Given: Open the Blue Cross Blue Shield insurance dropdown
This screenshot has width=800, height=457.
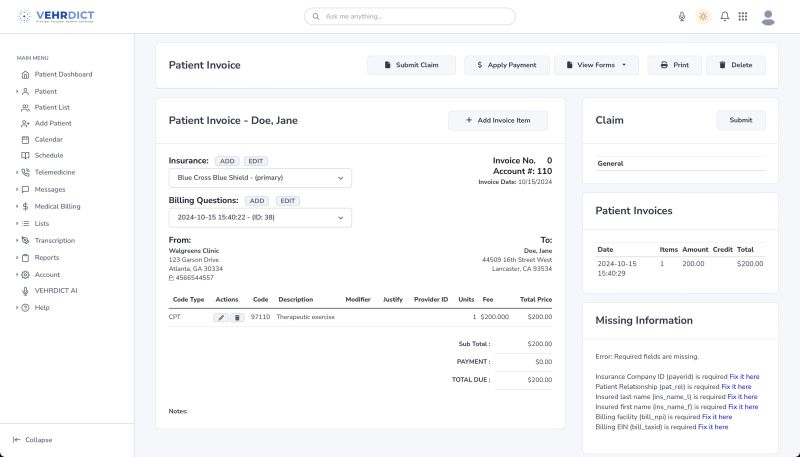Looking at the screenshot, I should point(260,178).
